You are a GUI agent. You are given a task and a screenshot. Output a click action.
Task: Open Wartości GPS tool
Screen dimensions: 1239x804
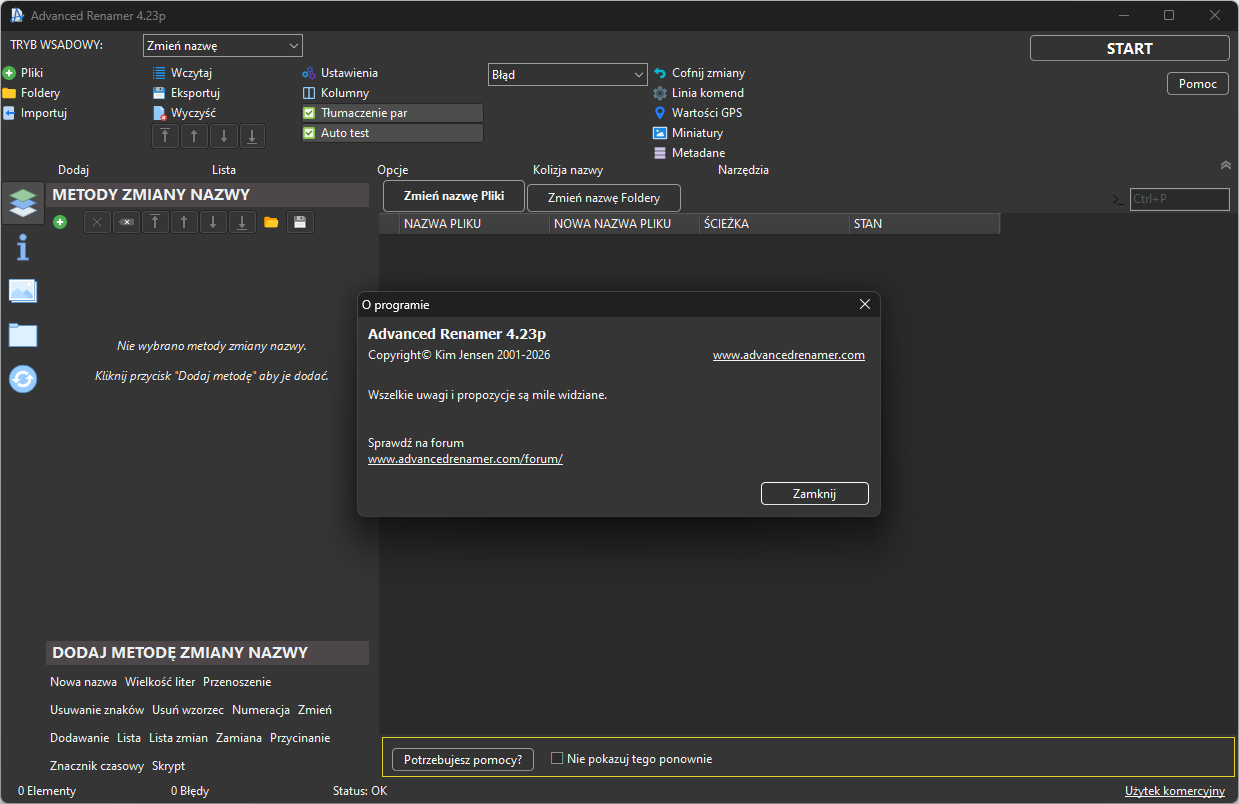698,113
